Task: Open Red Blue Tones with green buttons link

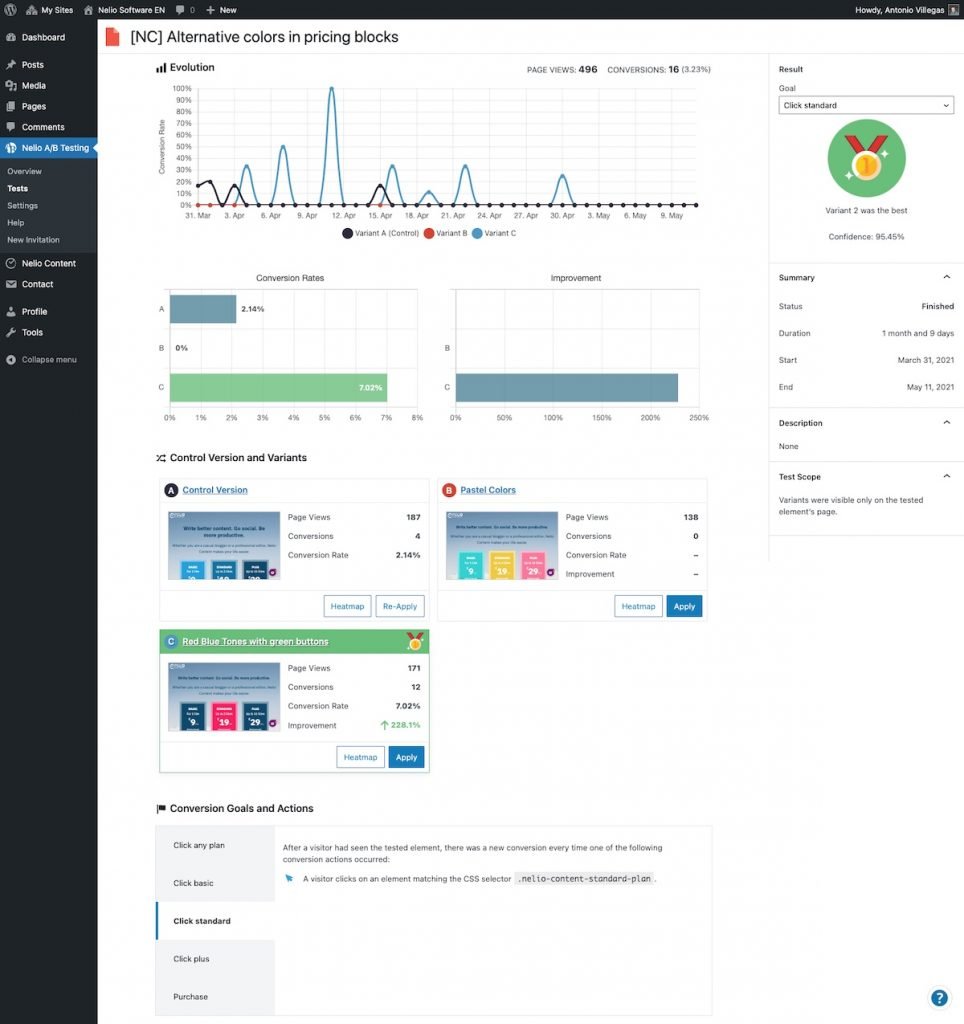Action: [255, 641]
